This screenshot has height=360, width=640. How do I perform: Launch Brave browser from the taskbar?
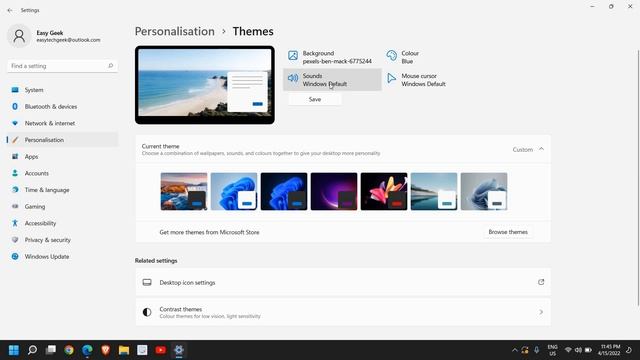point(106,350)
